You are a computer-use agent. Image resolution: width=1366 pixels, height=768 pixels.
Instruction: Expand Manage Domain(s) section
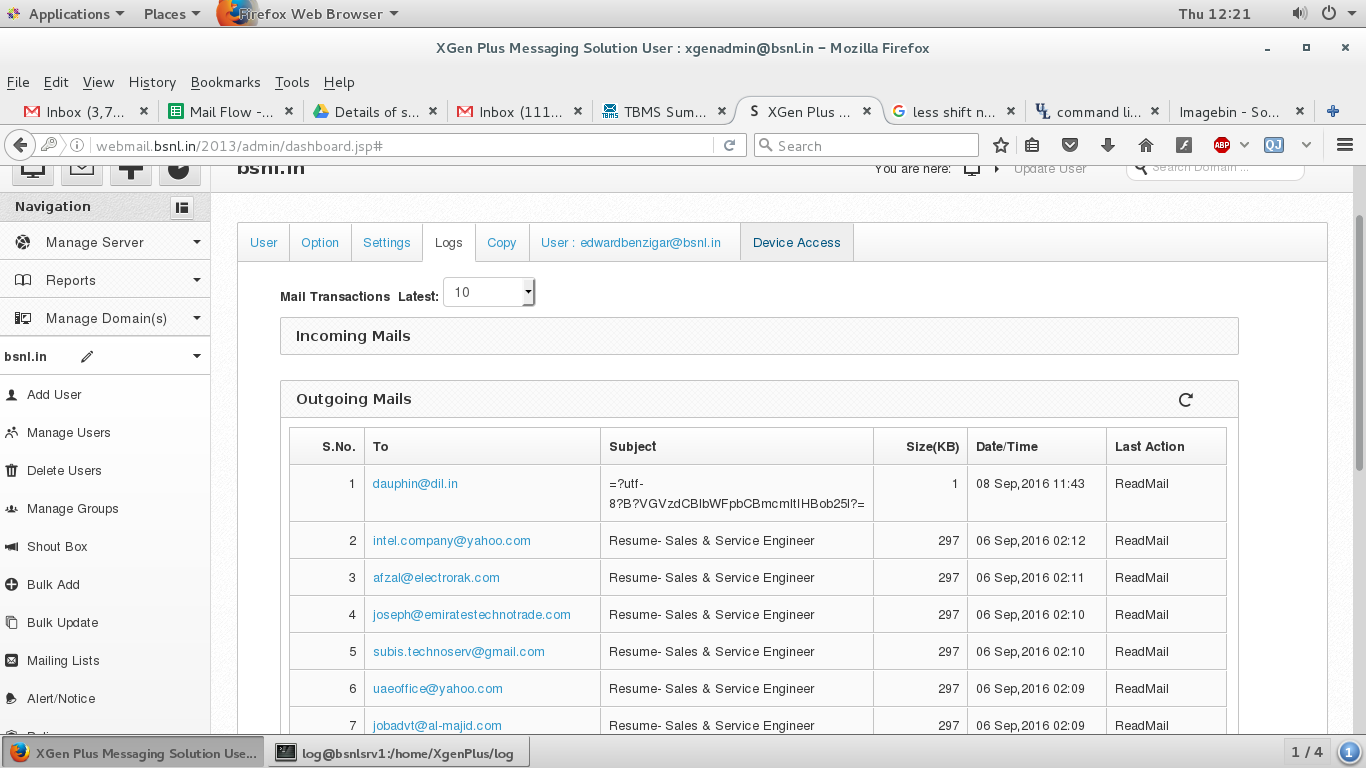[105, 318]
